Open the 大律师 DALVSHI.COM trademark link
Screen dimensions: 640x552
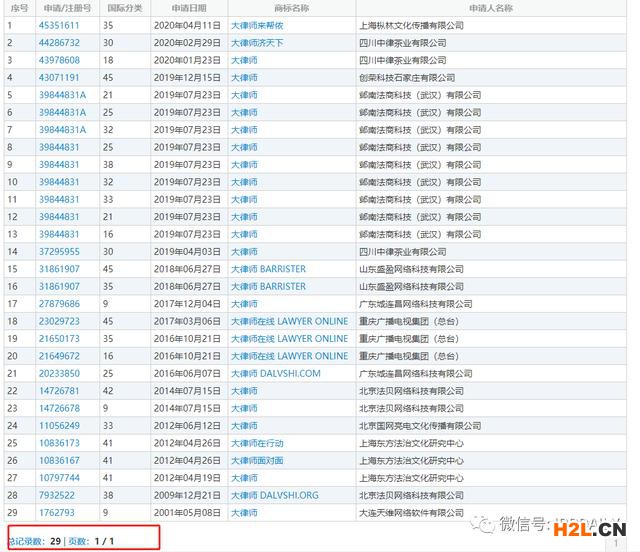276,374
